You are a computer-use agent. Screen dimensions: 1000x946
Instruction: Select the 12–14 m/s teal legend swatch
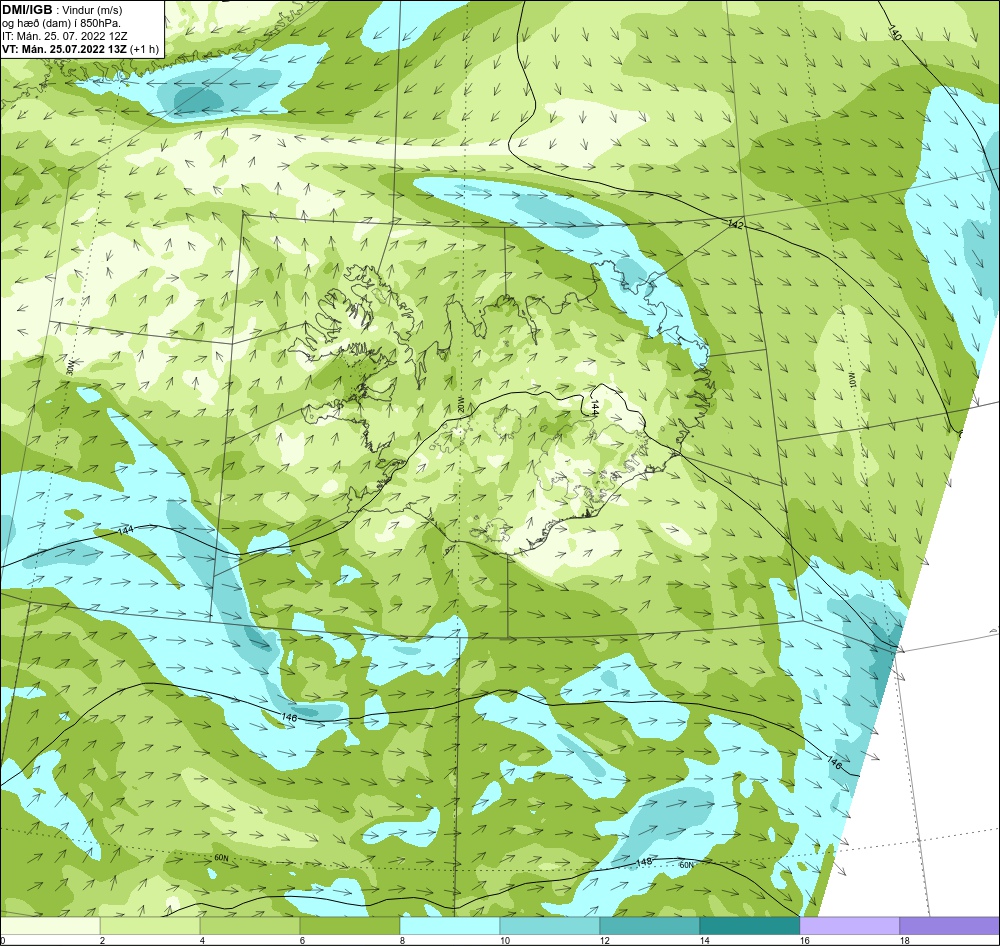point(649,925)
